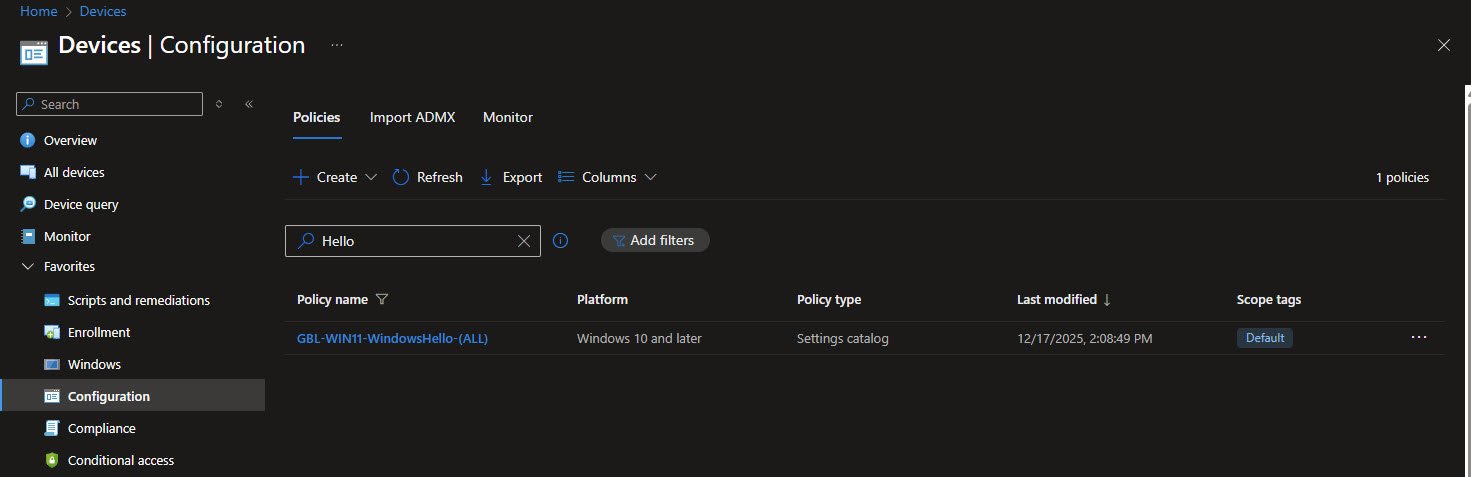
Task: Sort by Last modified column
Action: (1057, 300)
